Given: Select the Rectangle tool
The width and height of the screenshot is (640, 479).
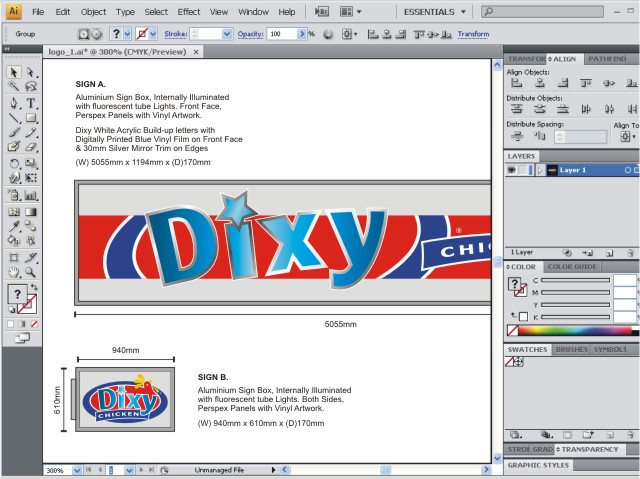Looking at the screenshot, I should pos(31,118).
